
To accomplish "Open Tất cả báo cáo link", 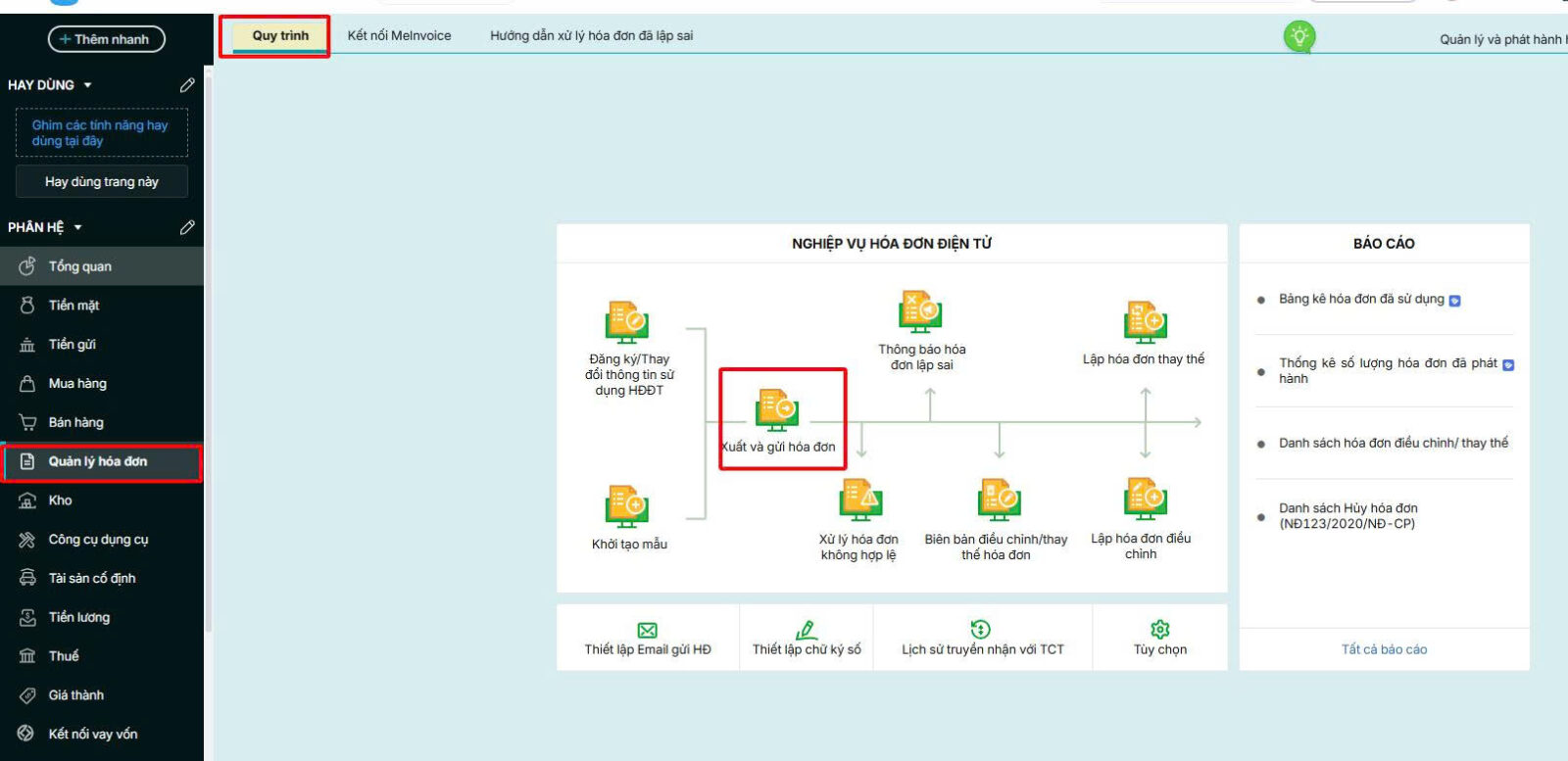I will tap(1383, 649).
